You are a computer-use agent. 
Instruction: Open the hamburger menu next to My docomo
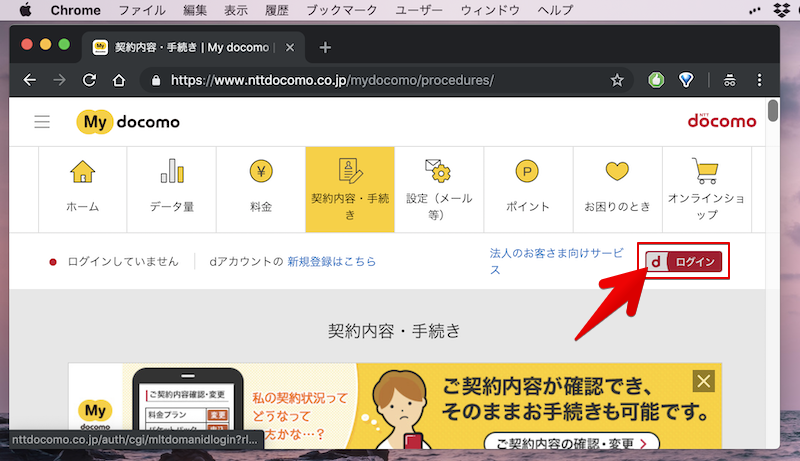tap(42, 122)
